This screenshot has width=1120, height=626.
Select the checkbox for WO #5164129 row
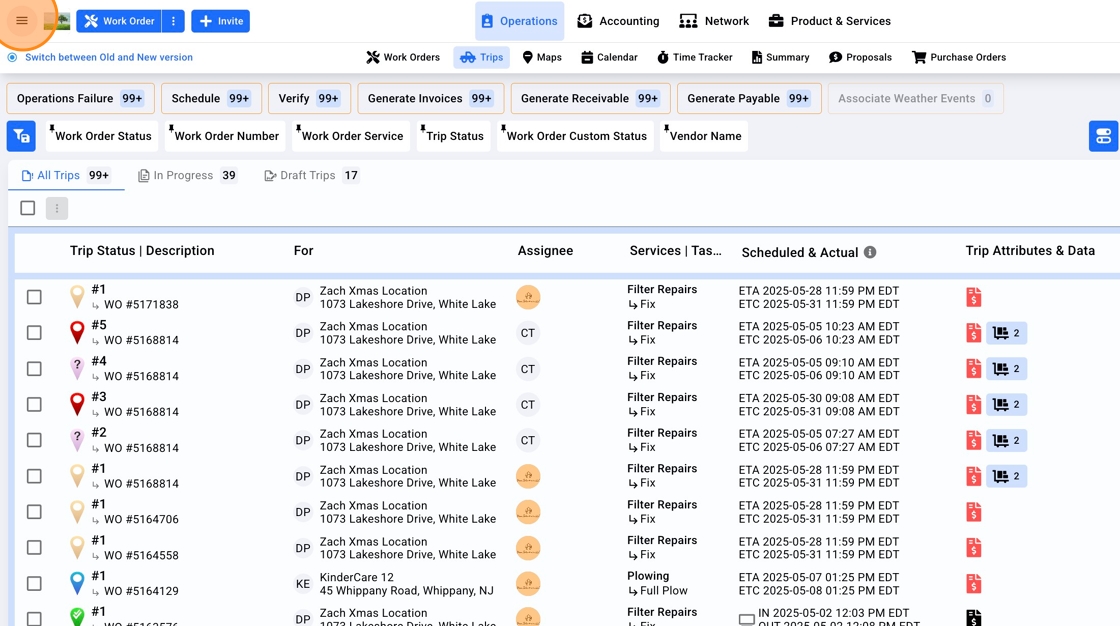34,583
